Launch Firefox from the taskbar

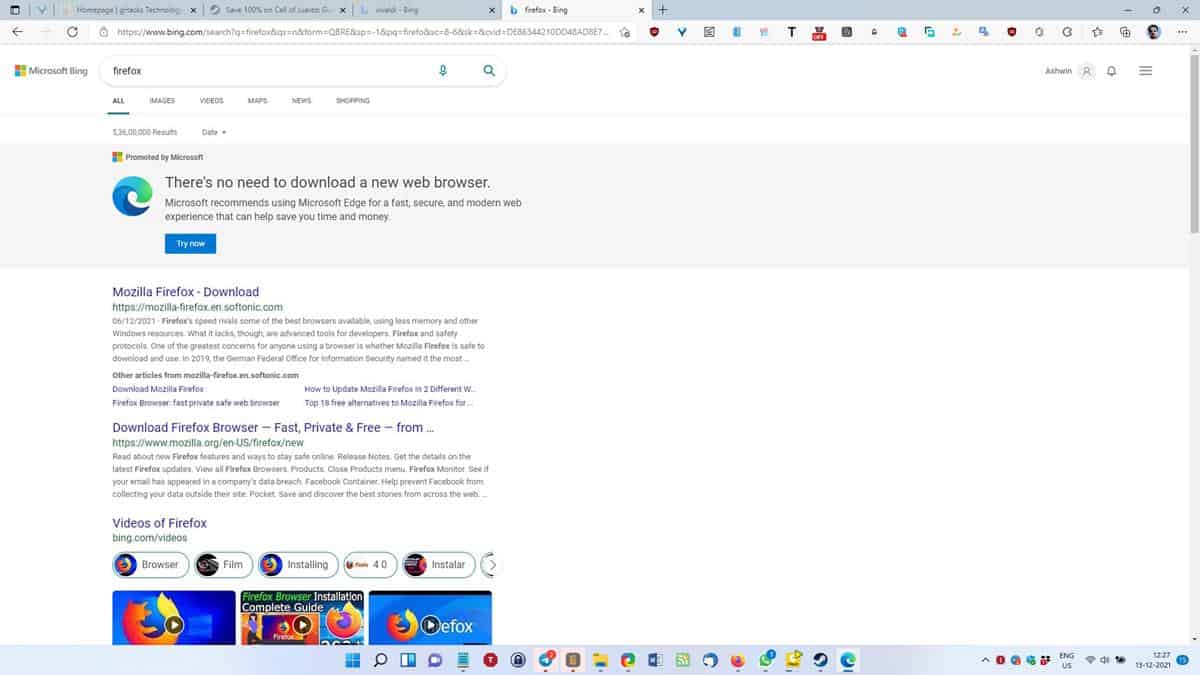pos(736,660)
